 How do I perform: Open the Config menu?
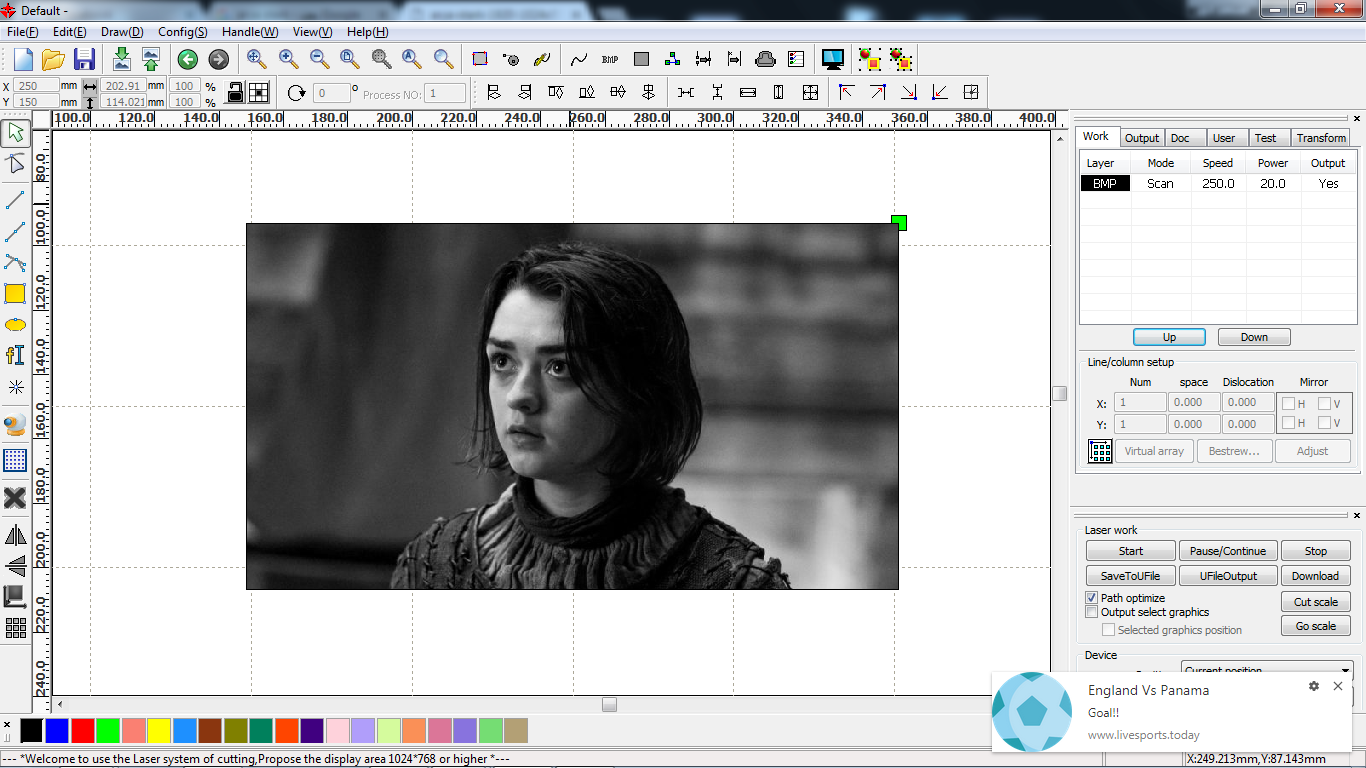tap(183, 32)
